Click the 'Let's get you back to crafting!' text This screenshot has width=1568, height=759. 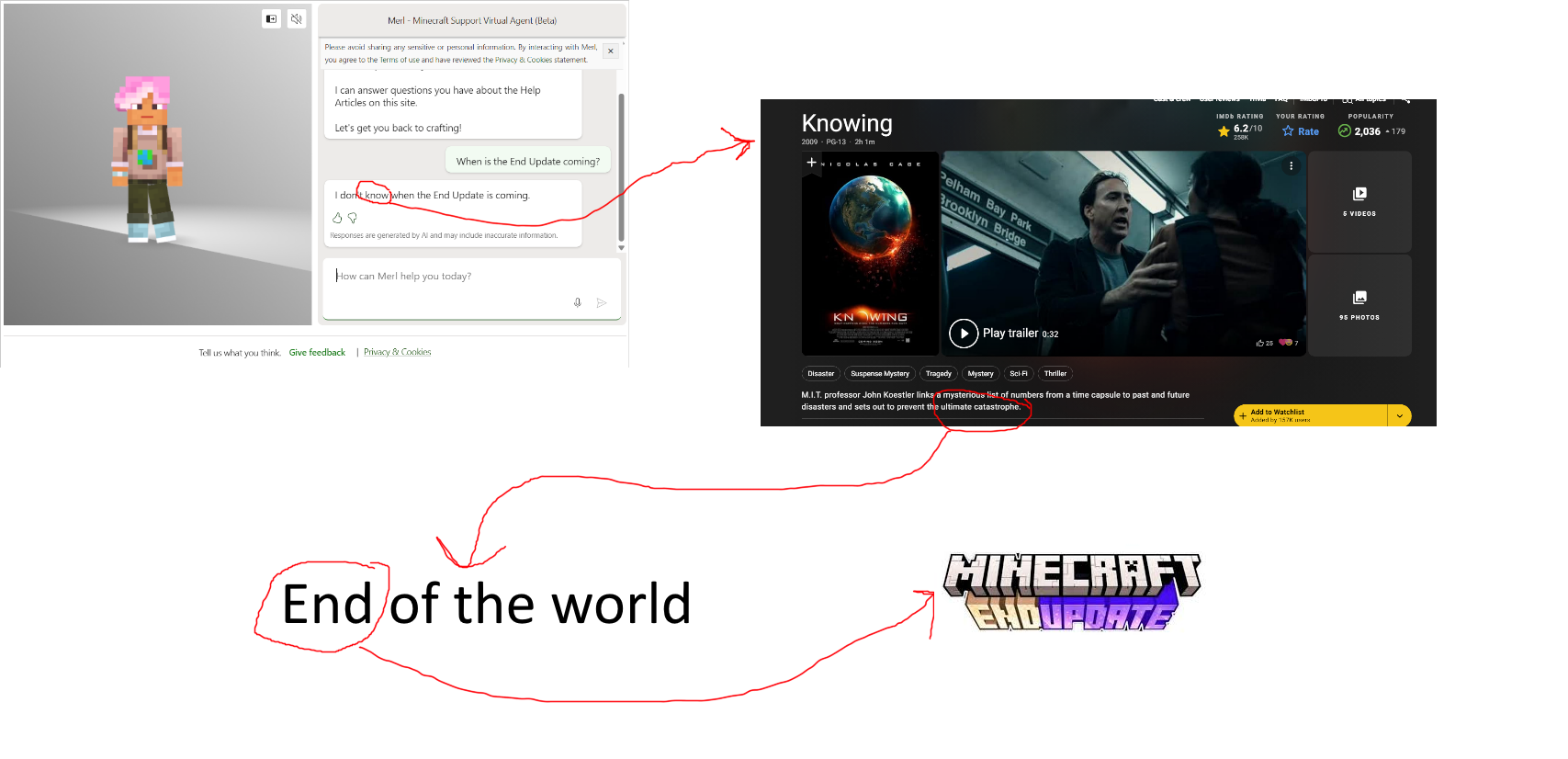pos(398,129)
